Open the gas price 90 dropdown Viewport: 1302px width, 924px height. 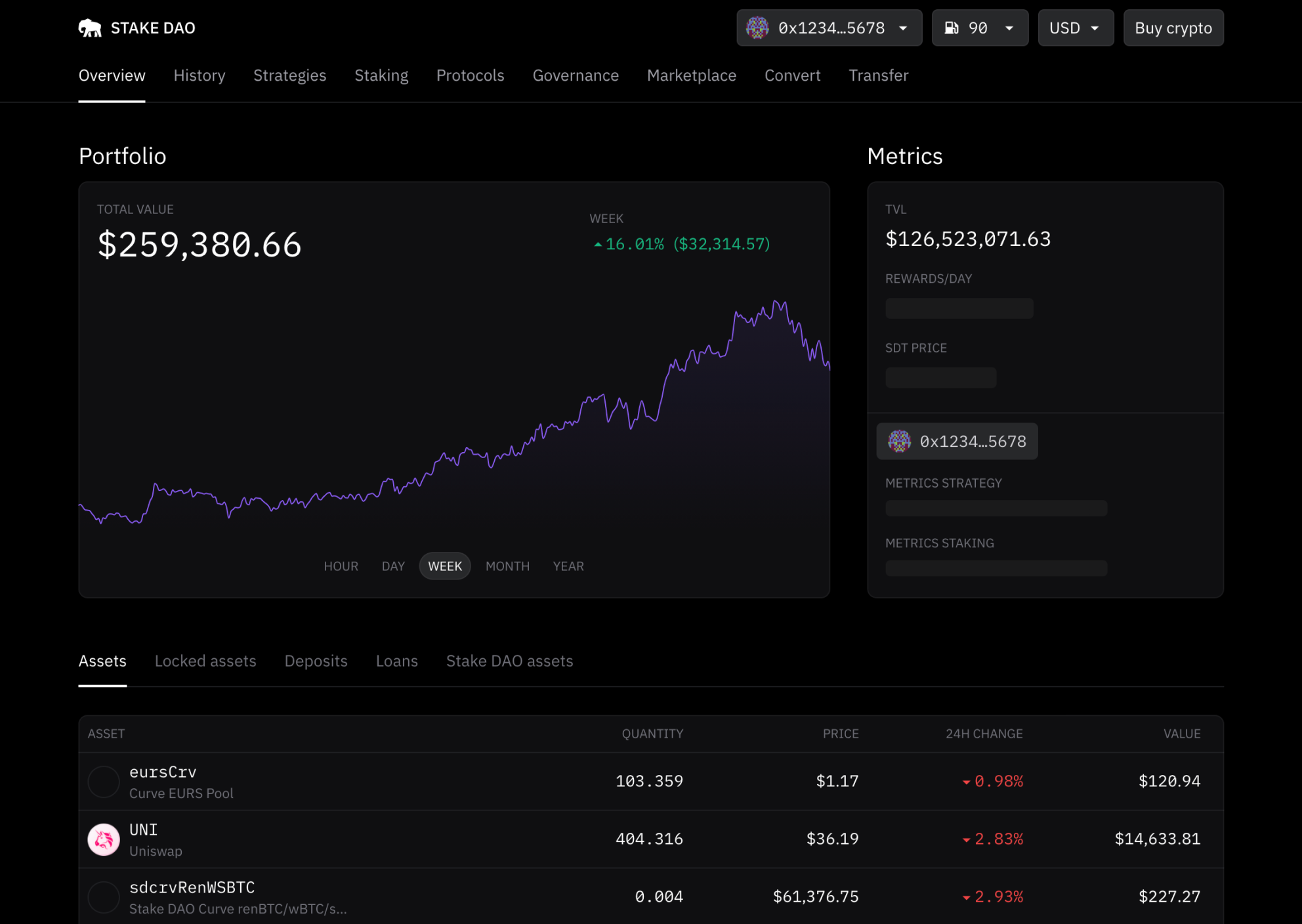(x=980, y=28)
